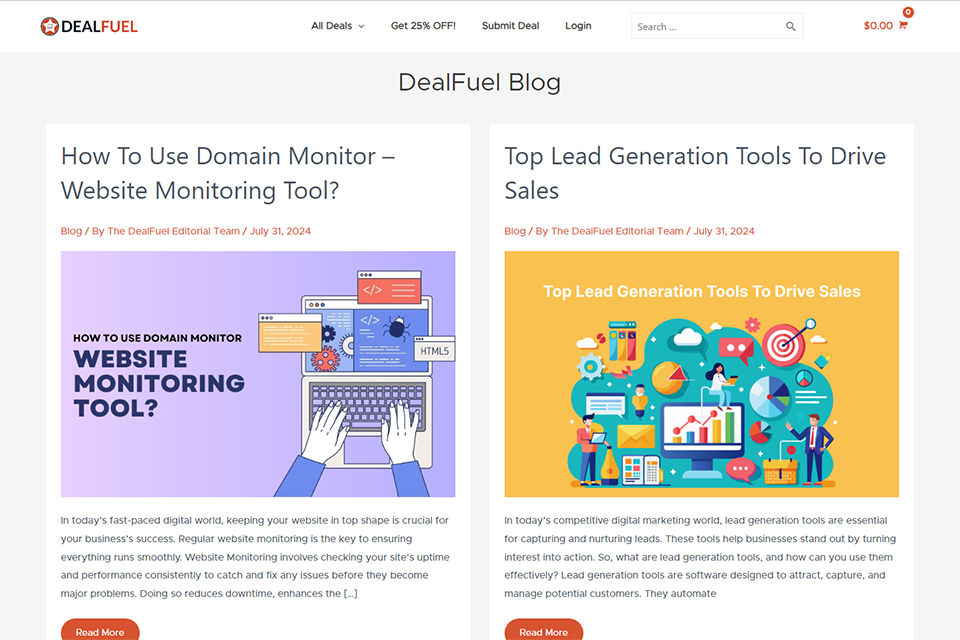Click July 31, 2024 date on Lead Generation post
This screenshot has width=960, height=640.
[x=724, y=231]
